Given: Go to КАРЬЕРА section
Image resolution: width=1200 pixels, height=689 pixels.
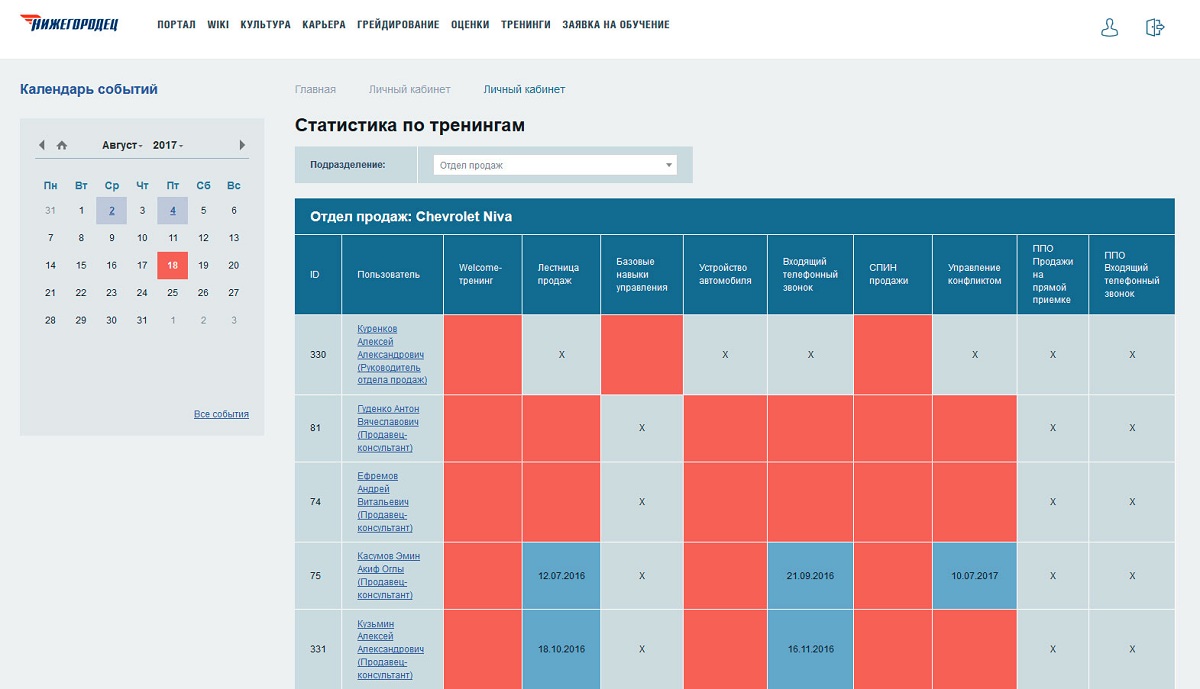Looking at the screenshot, I should tap(324, 25).
